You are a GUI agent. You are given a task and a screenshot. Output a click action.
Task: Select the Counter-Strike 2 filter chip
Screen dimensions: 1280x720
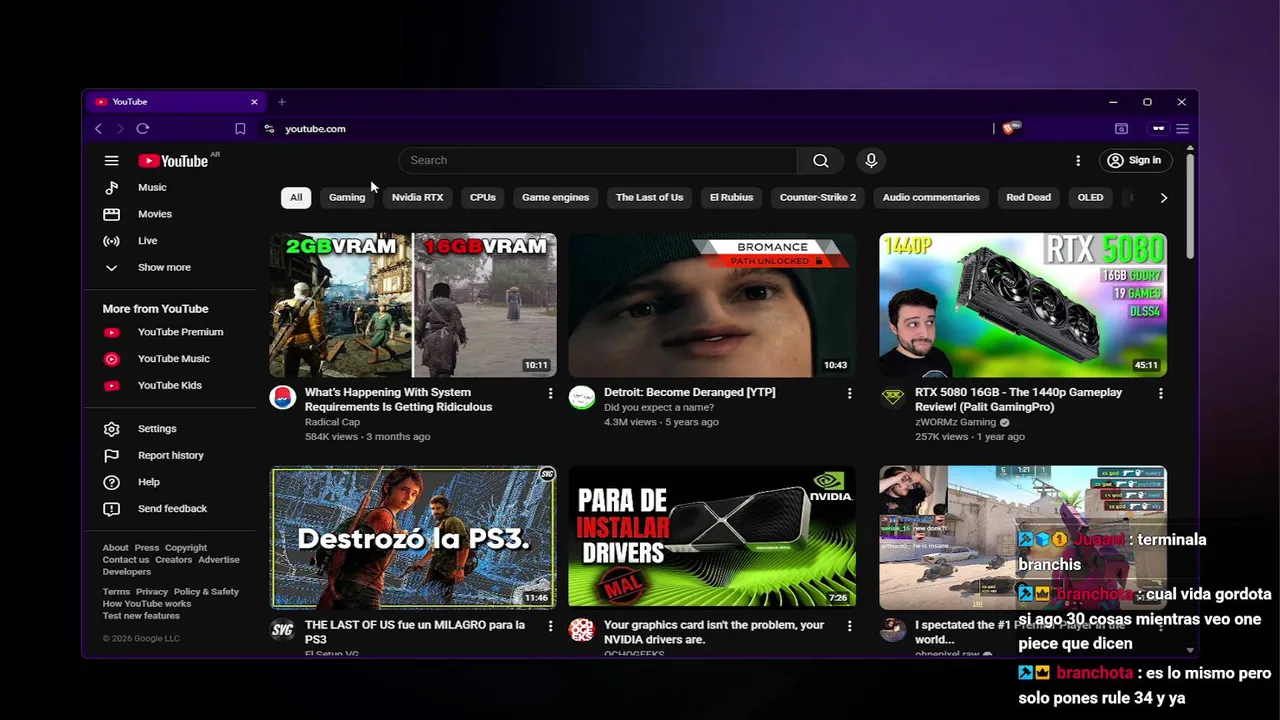[818, 197]
